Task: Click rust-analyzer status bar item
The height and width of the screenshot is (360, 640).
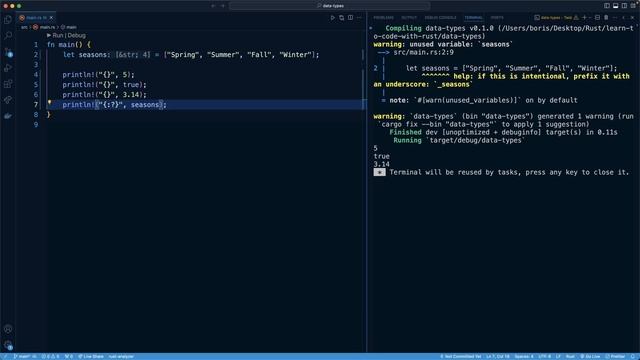Action: (x=121, y=356)
